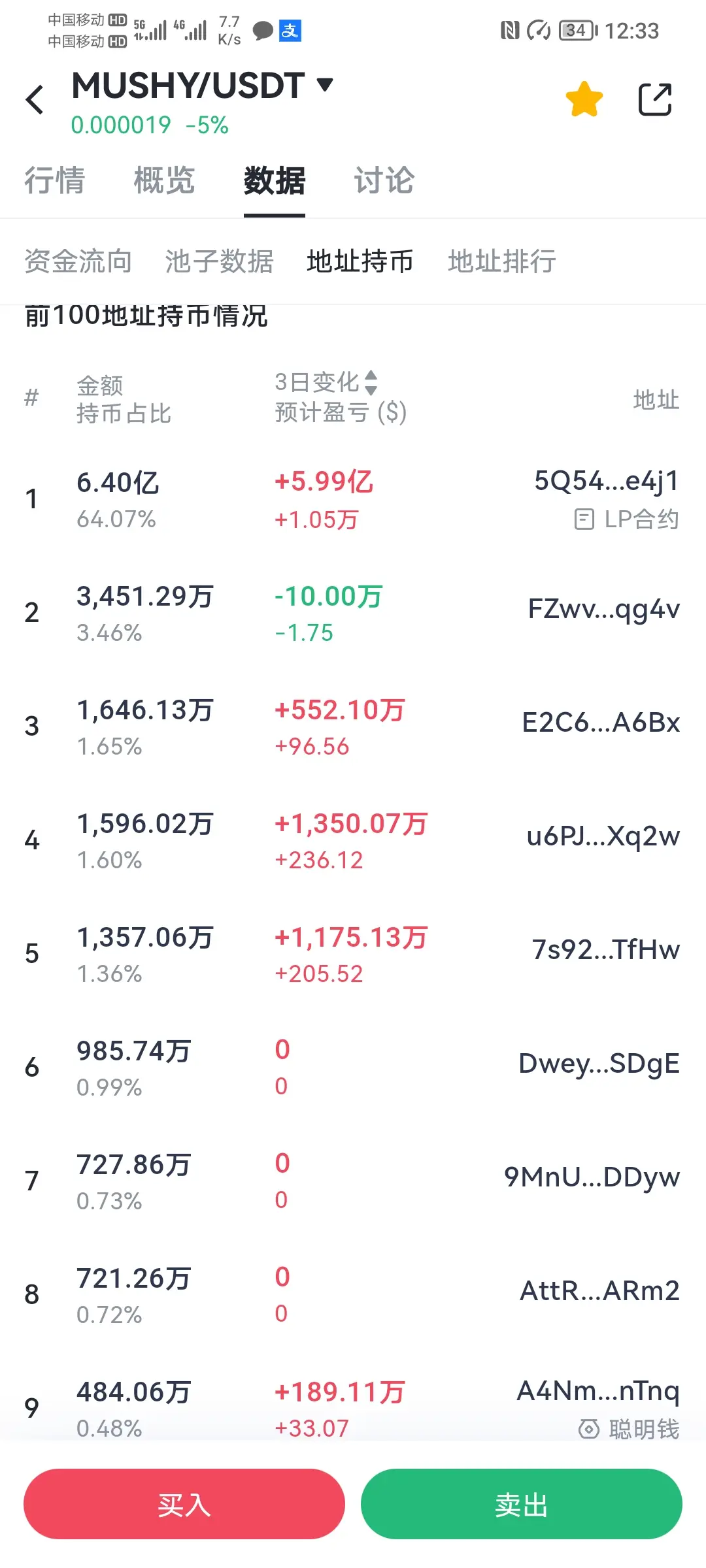Tap the Alipay status bar icon

[290, 30]
